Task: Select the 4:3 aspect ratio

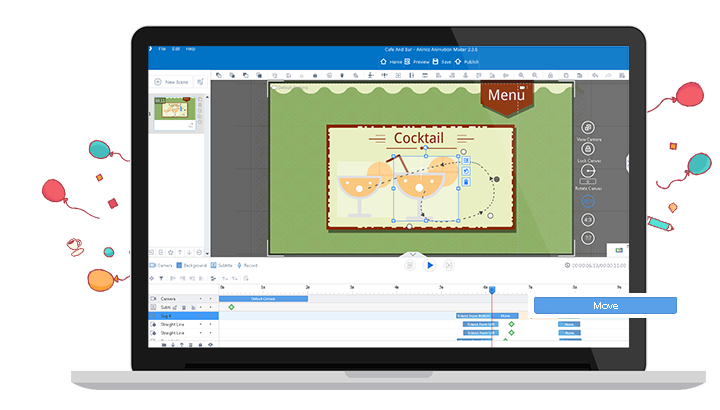Action: click(x=588, y=220)
